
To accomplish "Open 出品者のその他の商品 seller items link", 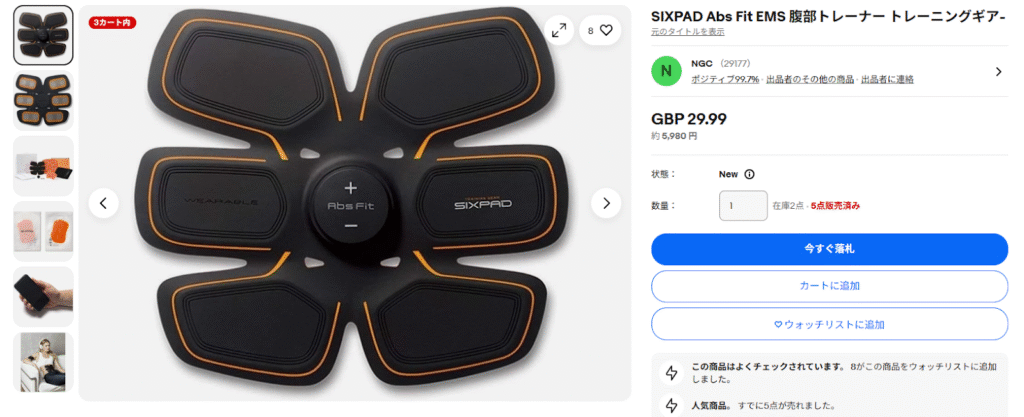I will click(810, 80).
